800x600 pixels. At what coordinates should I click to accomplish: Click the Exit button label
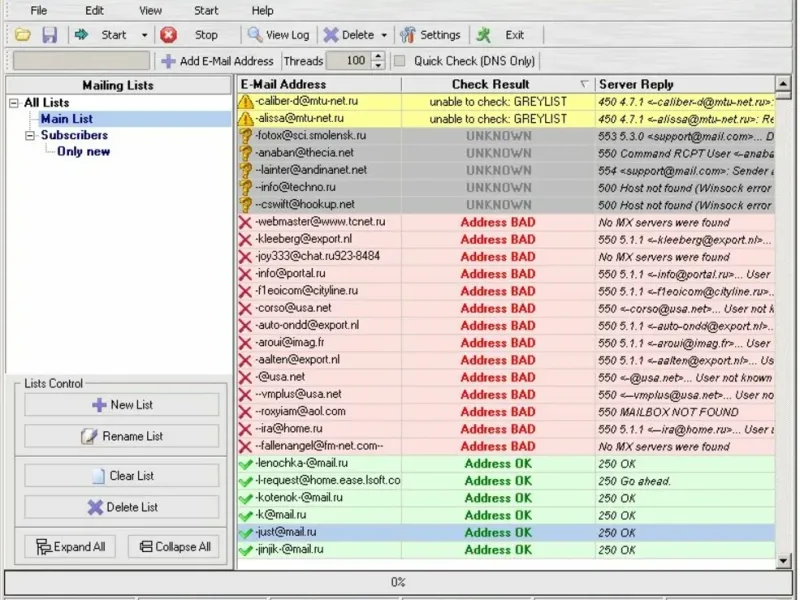click(x=514, y=35)
